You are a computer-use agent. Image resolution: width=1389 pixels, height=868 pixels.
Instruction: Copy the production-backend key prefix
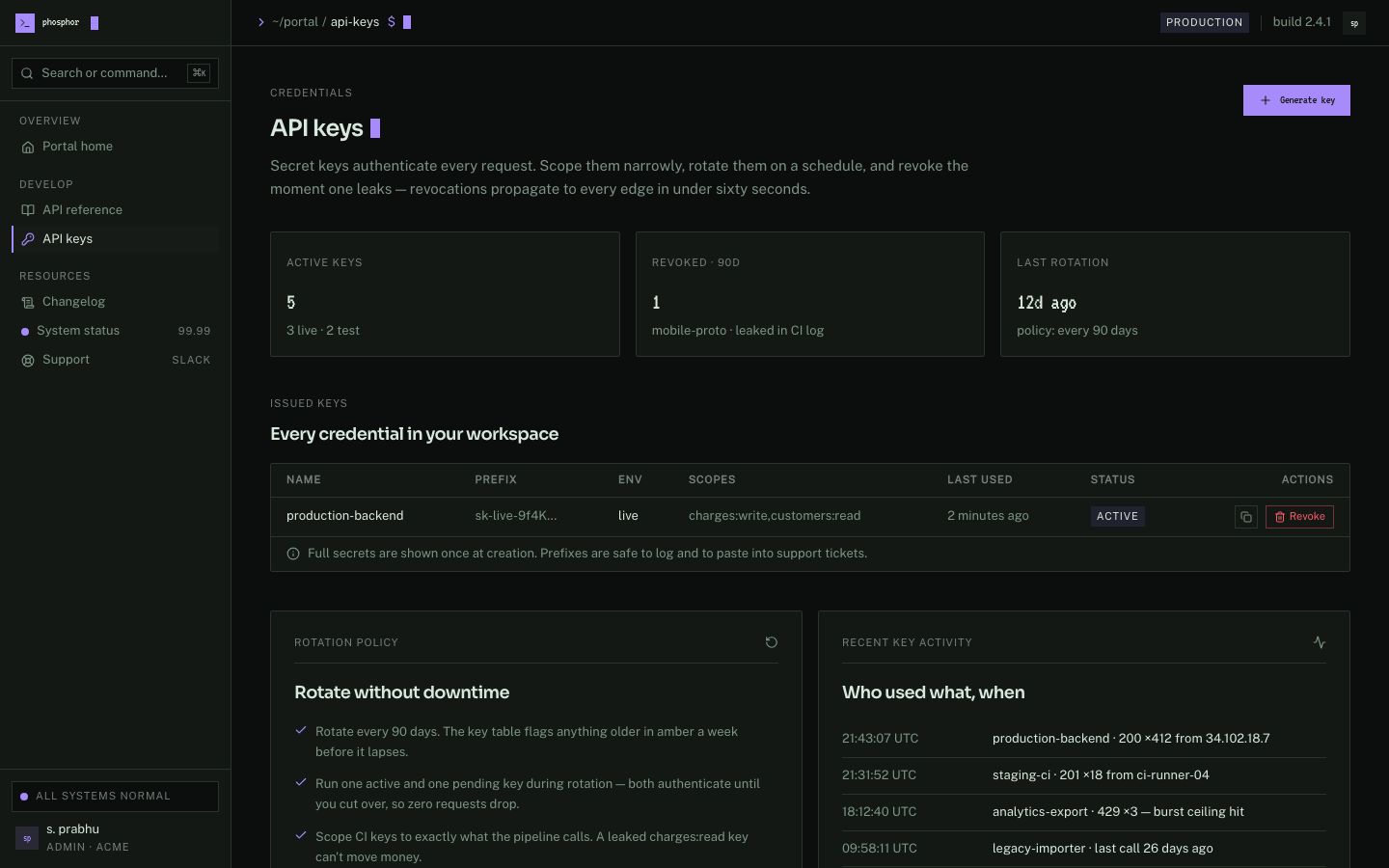pyautogui.click(x=1246, y=517)
